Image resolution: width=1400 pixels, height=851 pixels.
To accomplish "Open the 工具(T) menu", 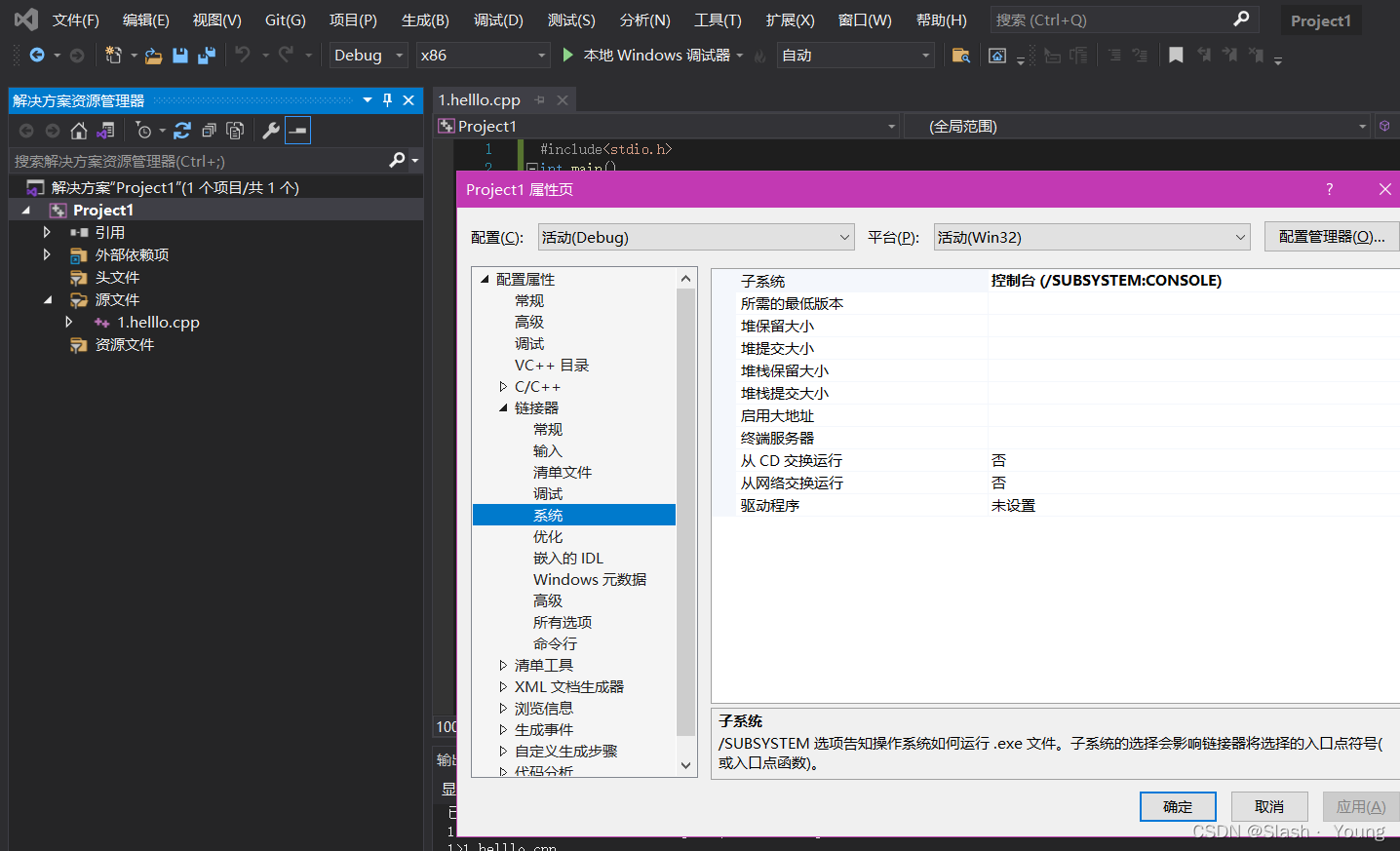I will click(x=718, y=19).
